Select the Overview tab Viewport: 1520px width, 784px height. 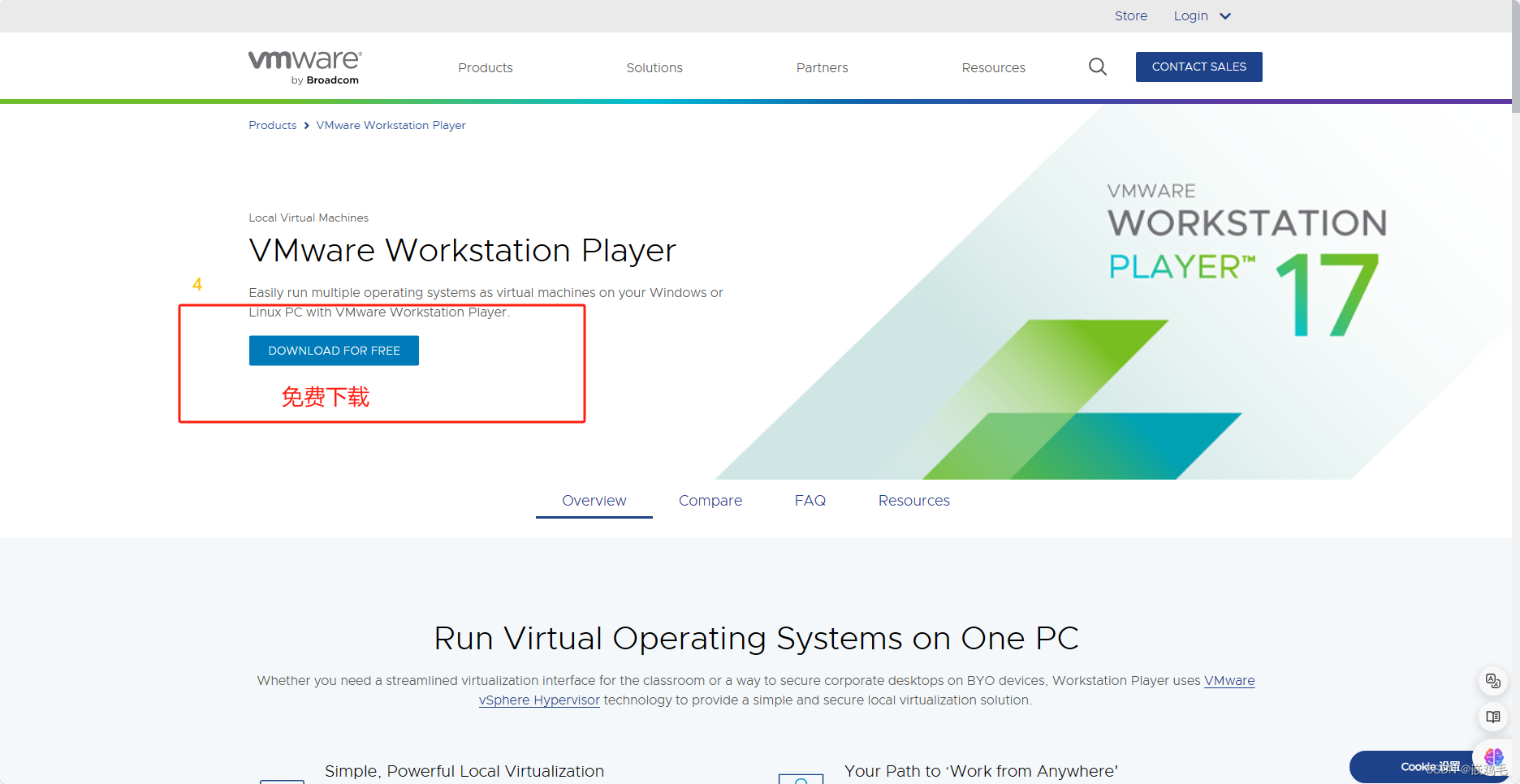tap(594, 501)
